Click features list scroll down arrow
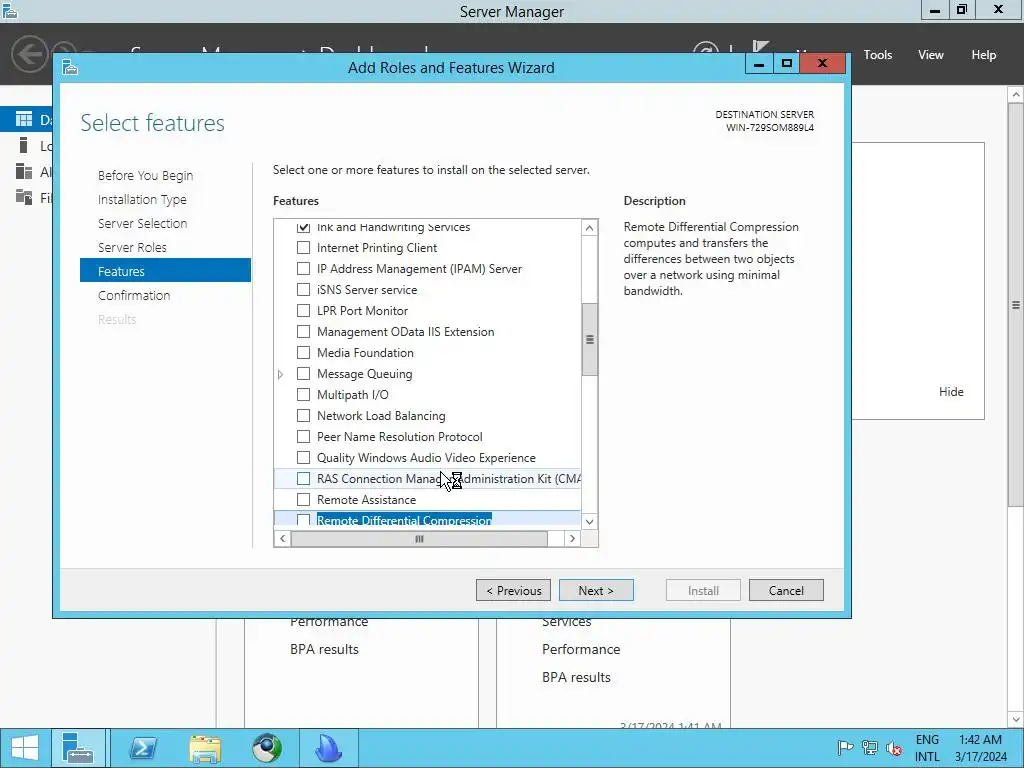 [x=589, y=521]
